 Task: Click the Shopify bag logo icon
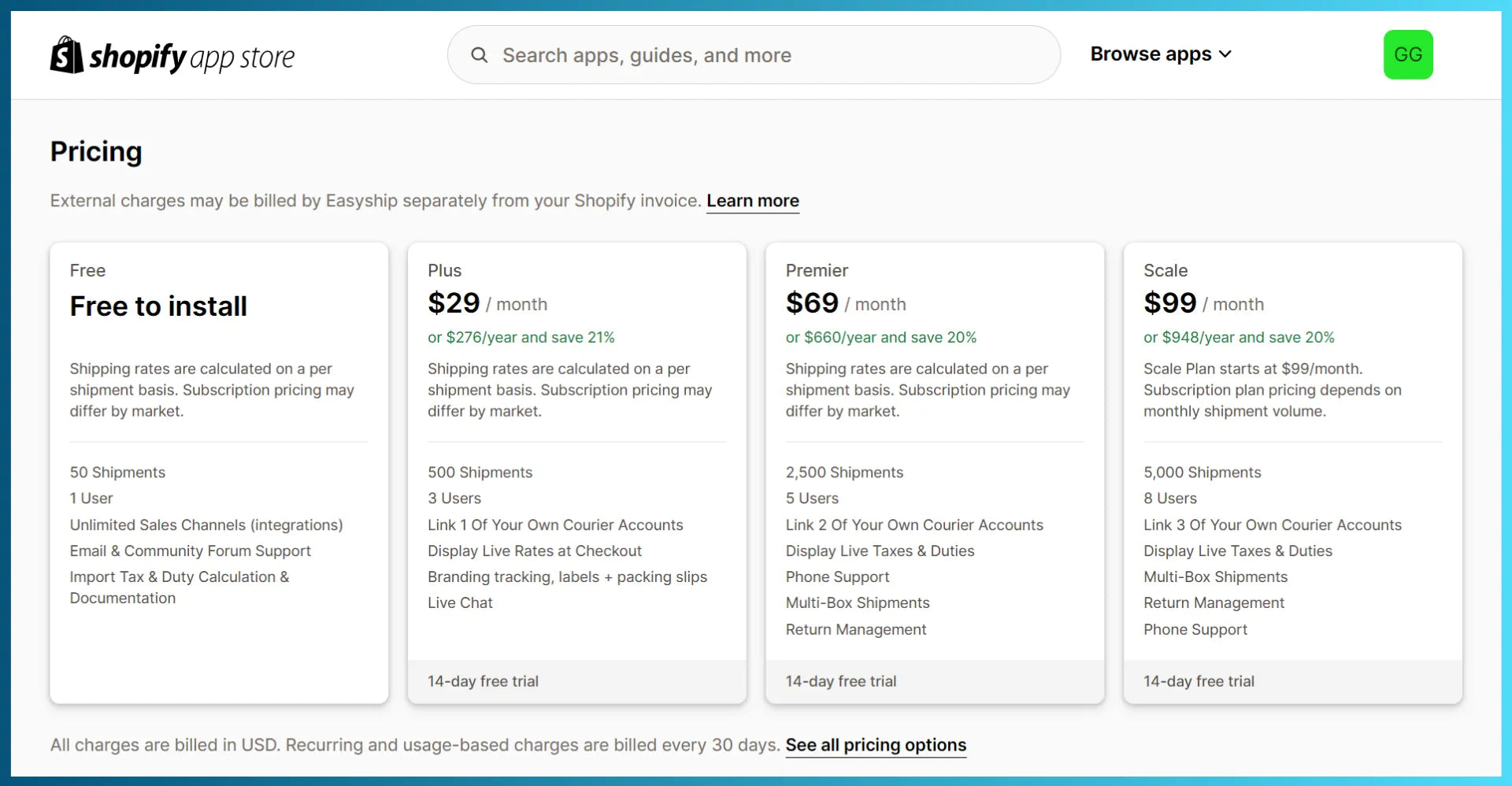tap(67, 55)
